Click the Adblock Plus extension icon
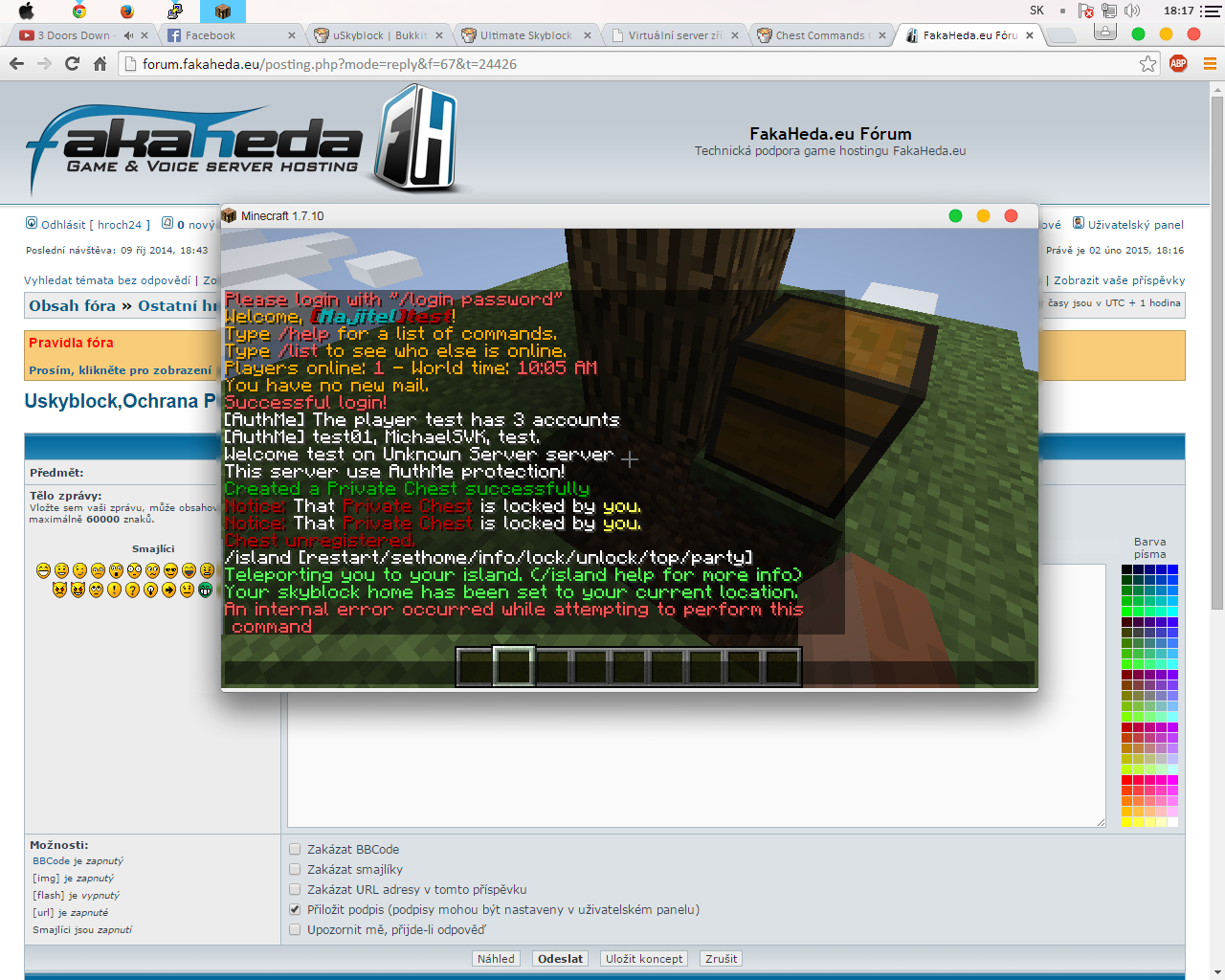Viewport: 1225px width, 980px height. 1178,64
